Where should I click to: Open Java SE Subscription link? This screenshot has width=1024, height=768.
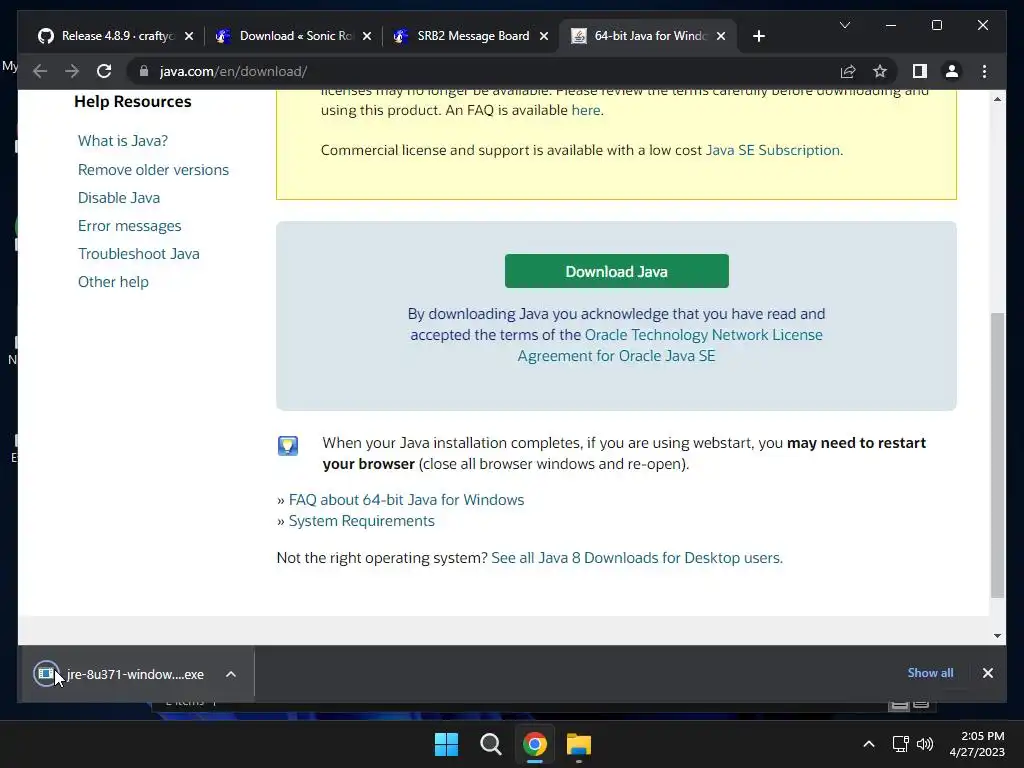[773, 150]
